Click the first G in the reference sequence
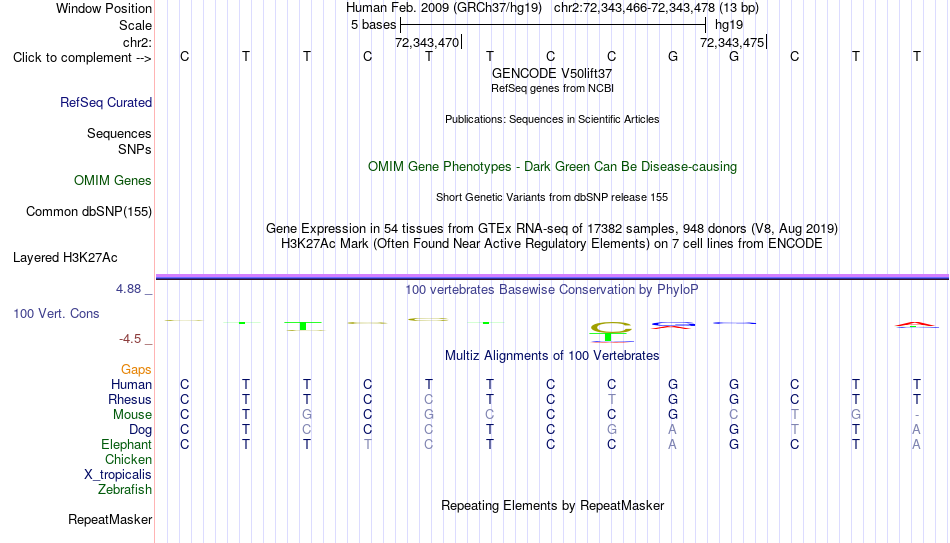Viewport: 950px width, 543px height. (x=673, y=56)
